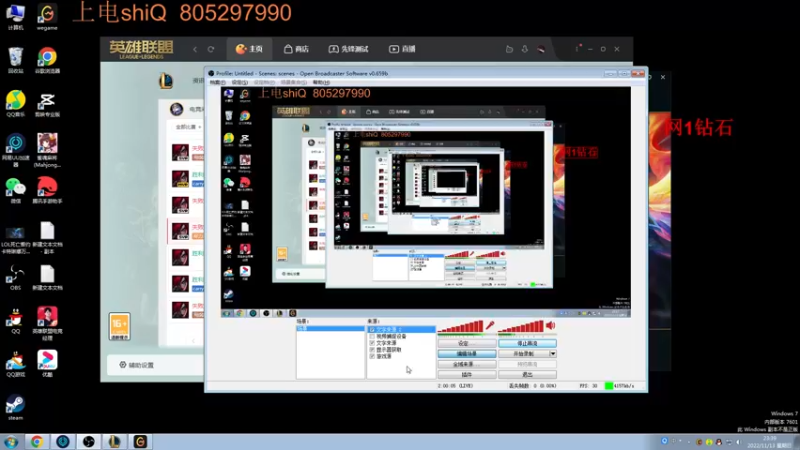
Task: Expand the 全部比赛 filter in League client
Action: [188, 127]
